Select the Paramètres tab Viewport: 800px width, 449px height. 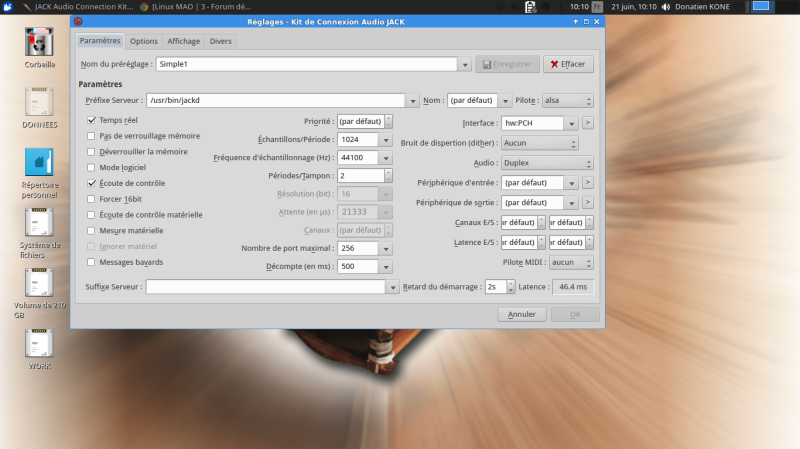(100, 40)
